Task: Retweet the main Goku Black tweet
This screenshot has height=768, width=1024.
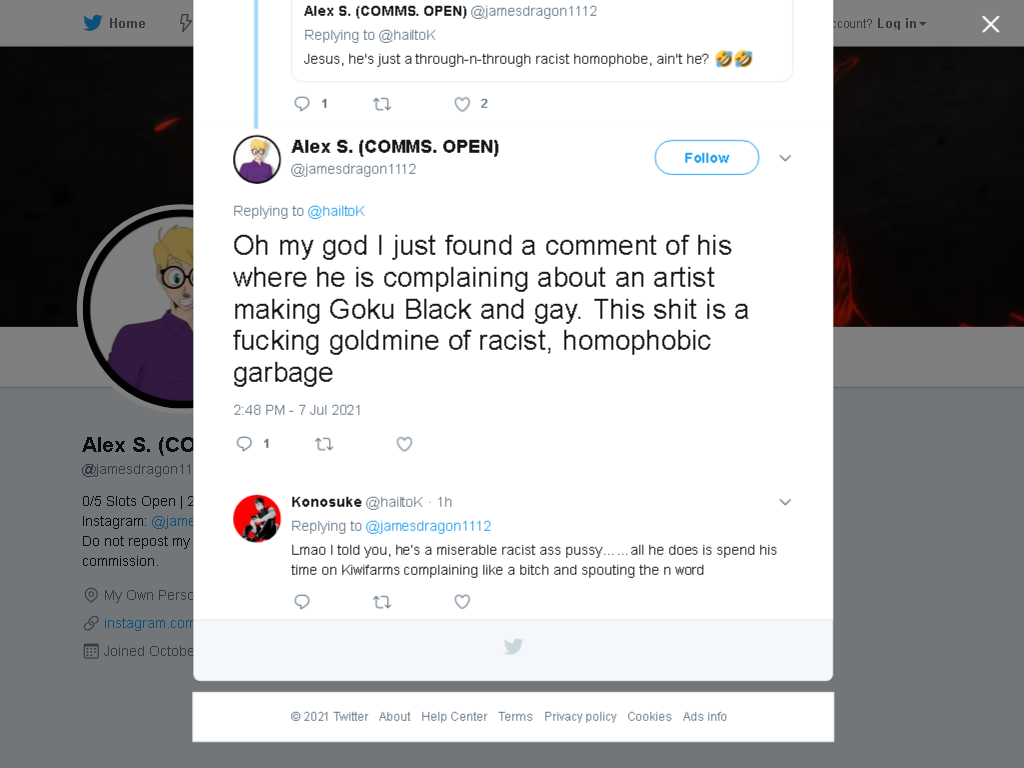Action: pos(324,444)
